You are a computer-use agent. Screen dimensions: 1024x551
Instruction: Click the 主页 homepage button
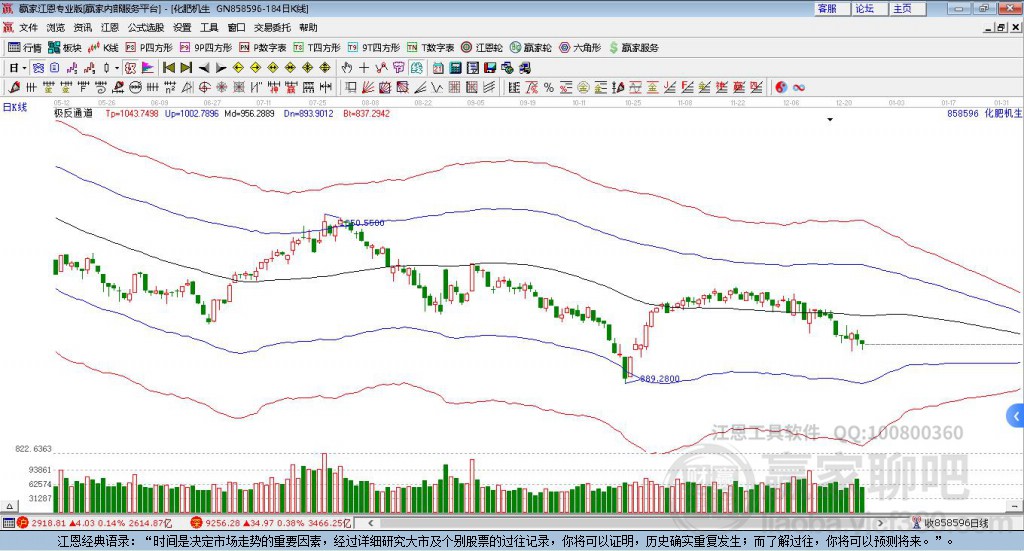[908, 8]
